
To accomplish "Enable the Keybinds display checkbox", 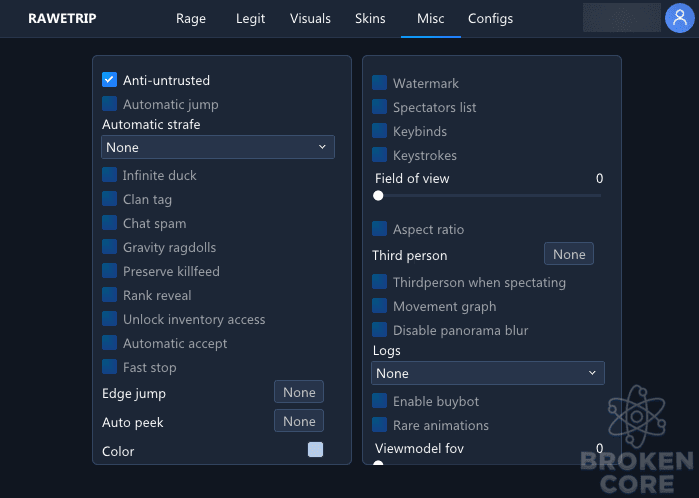I will 379,131.
